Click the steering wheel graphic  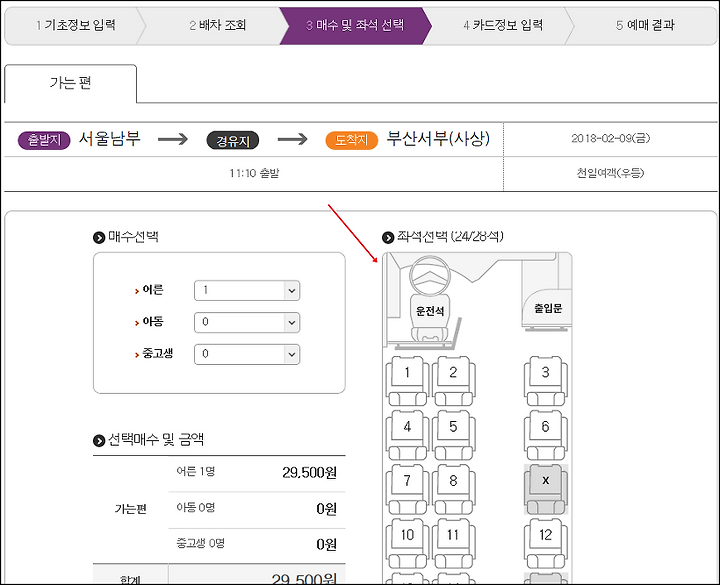[430, 276]
